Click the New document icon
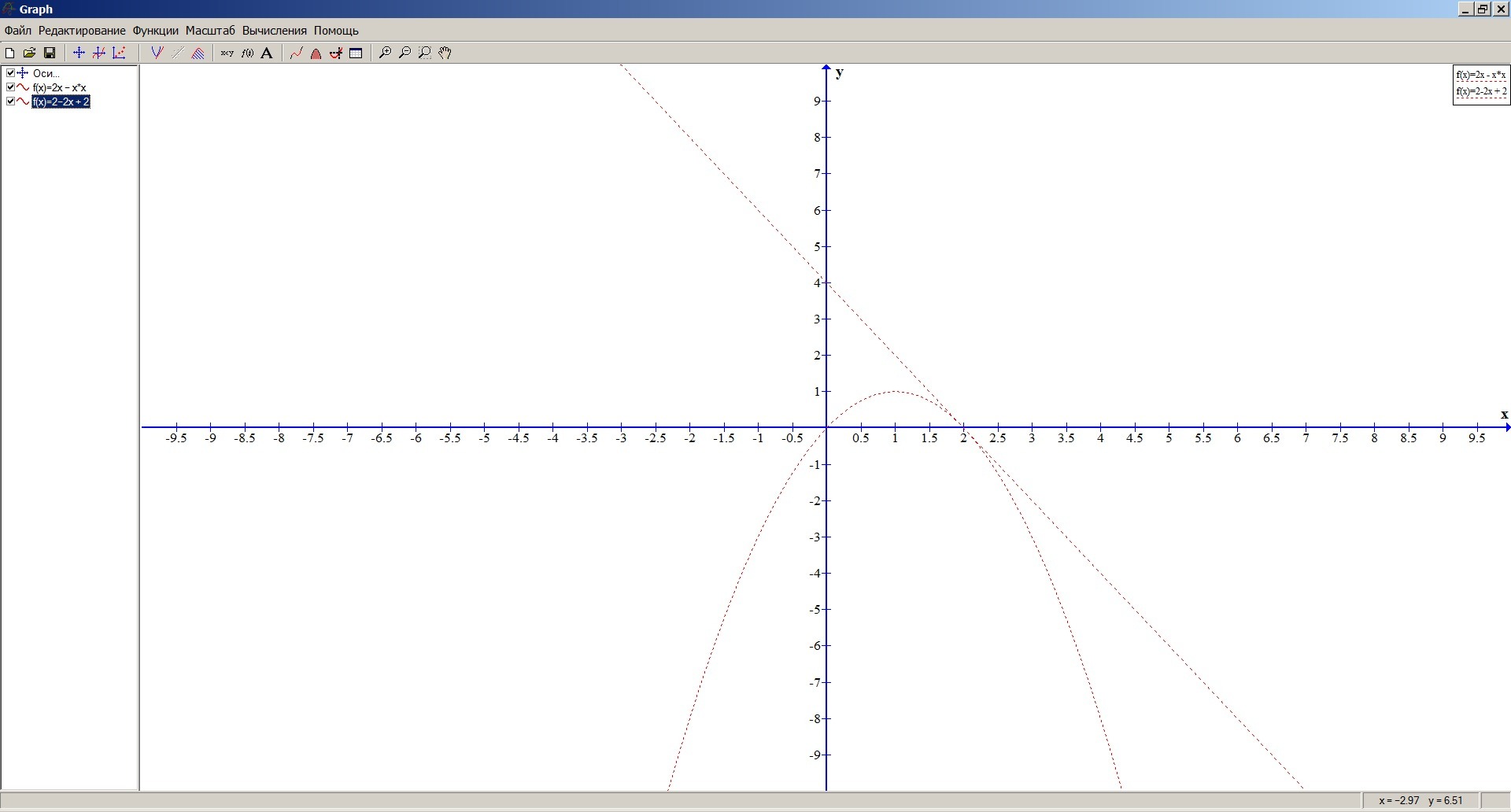The height and width of the screenshot is (812, 1511). pyautogui.click(x=9, y=53)
